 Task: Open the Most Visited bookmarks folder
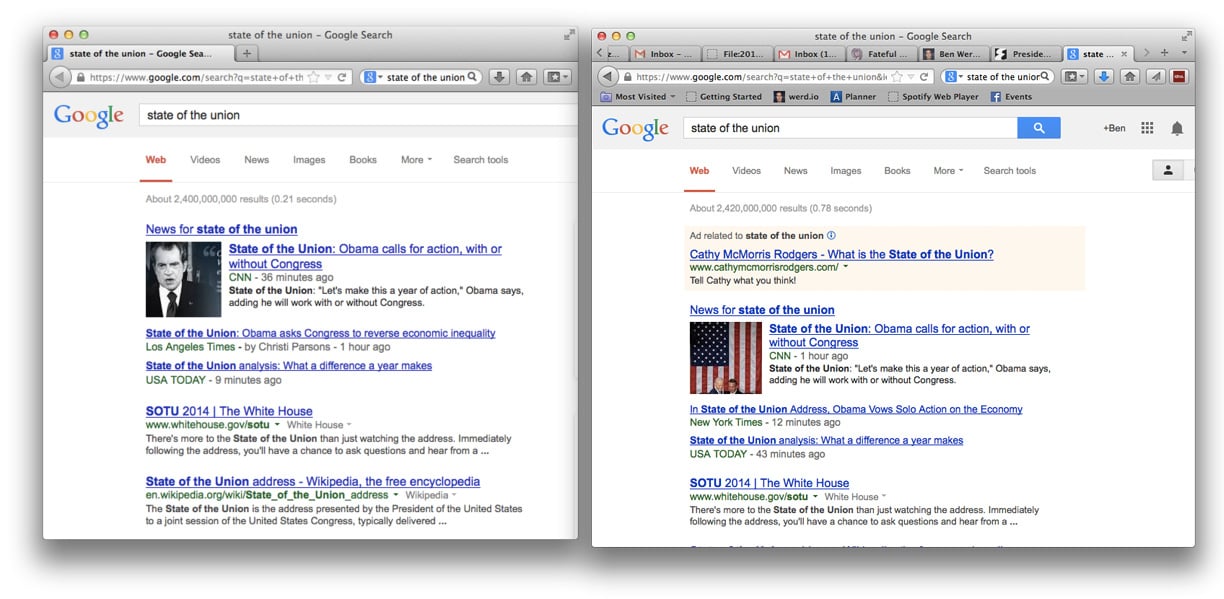[638, 97]
